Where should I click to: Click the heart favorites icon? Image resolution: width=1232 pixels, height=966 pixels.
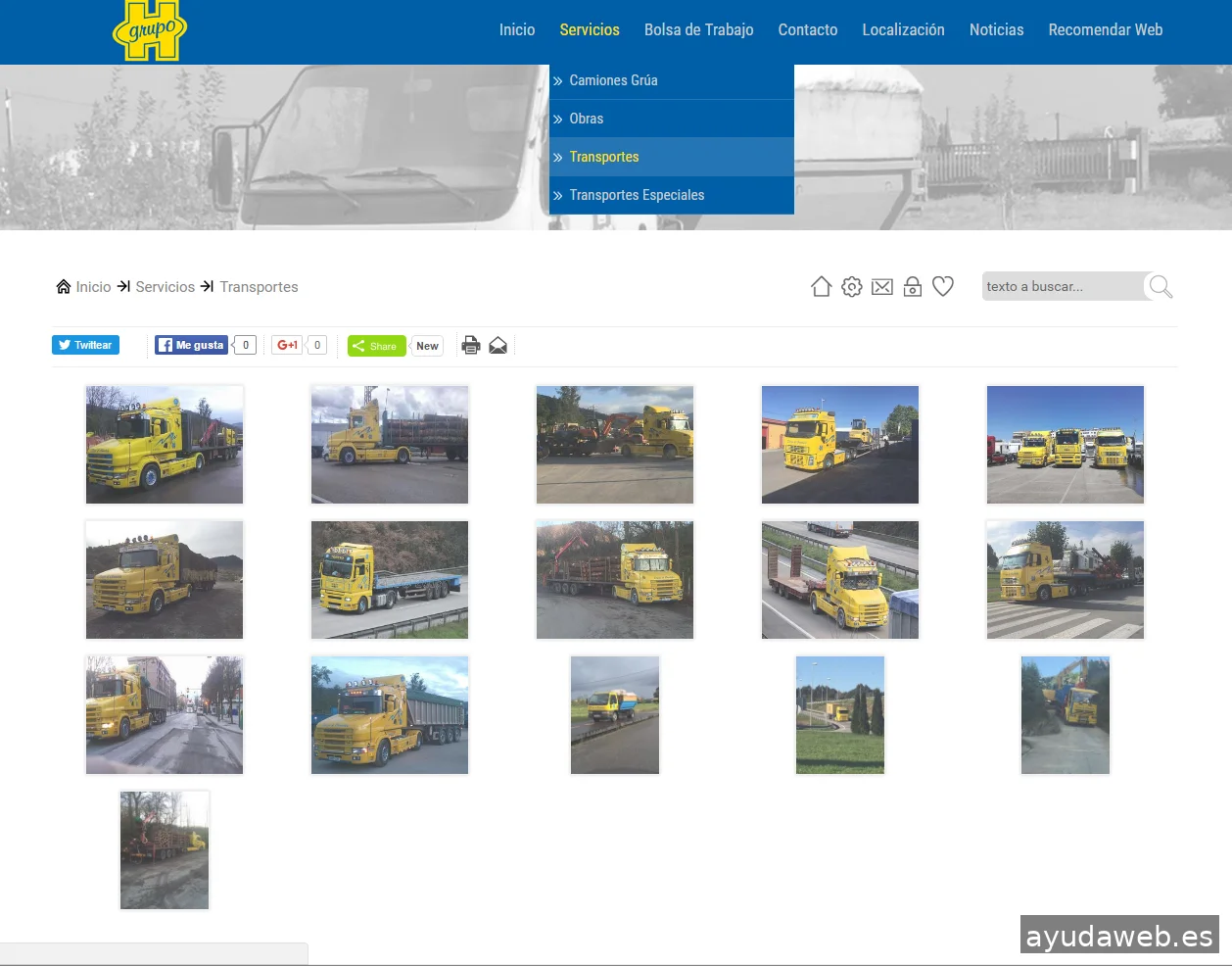click(x=943, y=286)
